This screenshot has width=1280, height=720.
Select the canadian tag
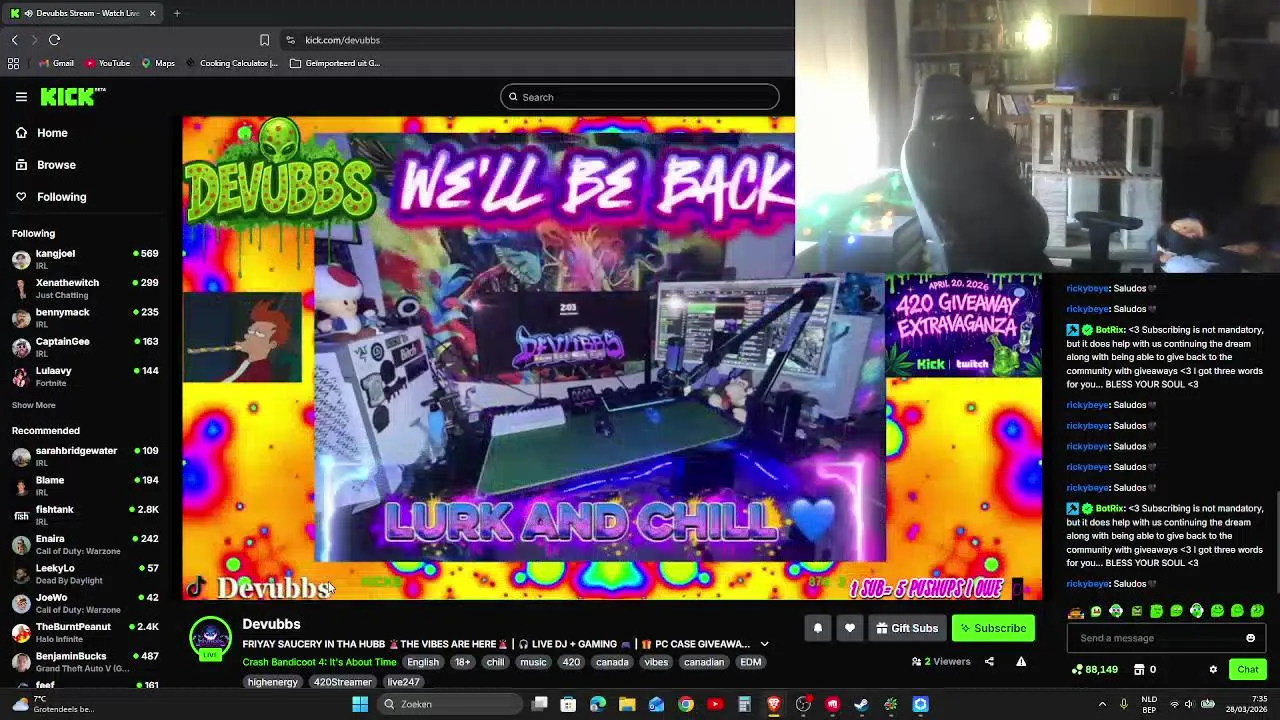(704, 662)
